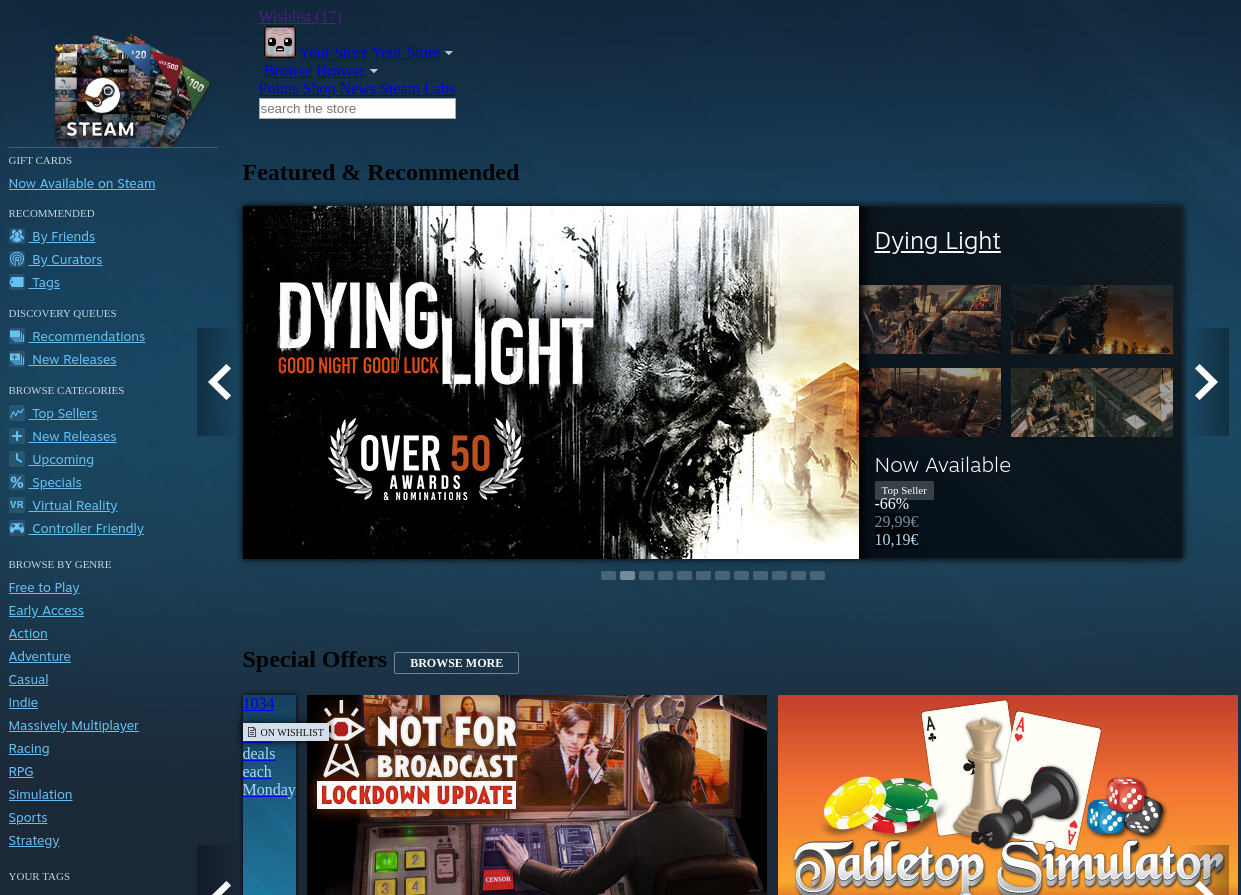Browse the RPG genre

click(x=21, y=771)
